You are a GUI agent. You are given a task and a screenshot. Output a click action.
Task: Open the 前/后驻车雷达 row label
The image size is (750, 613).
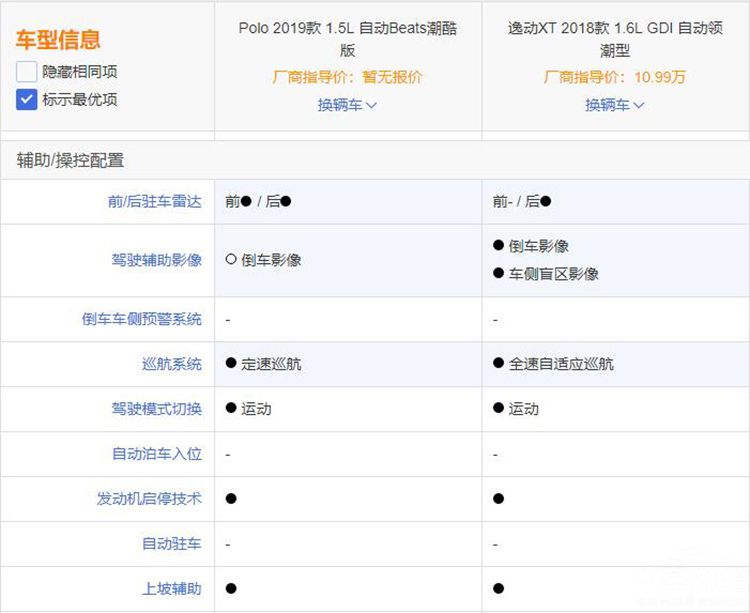point(154,202)
